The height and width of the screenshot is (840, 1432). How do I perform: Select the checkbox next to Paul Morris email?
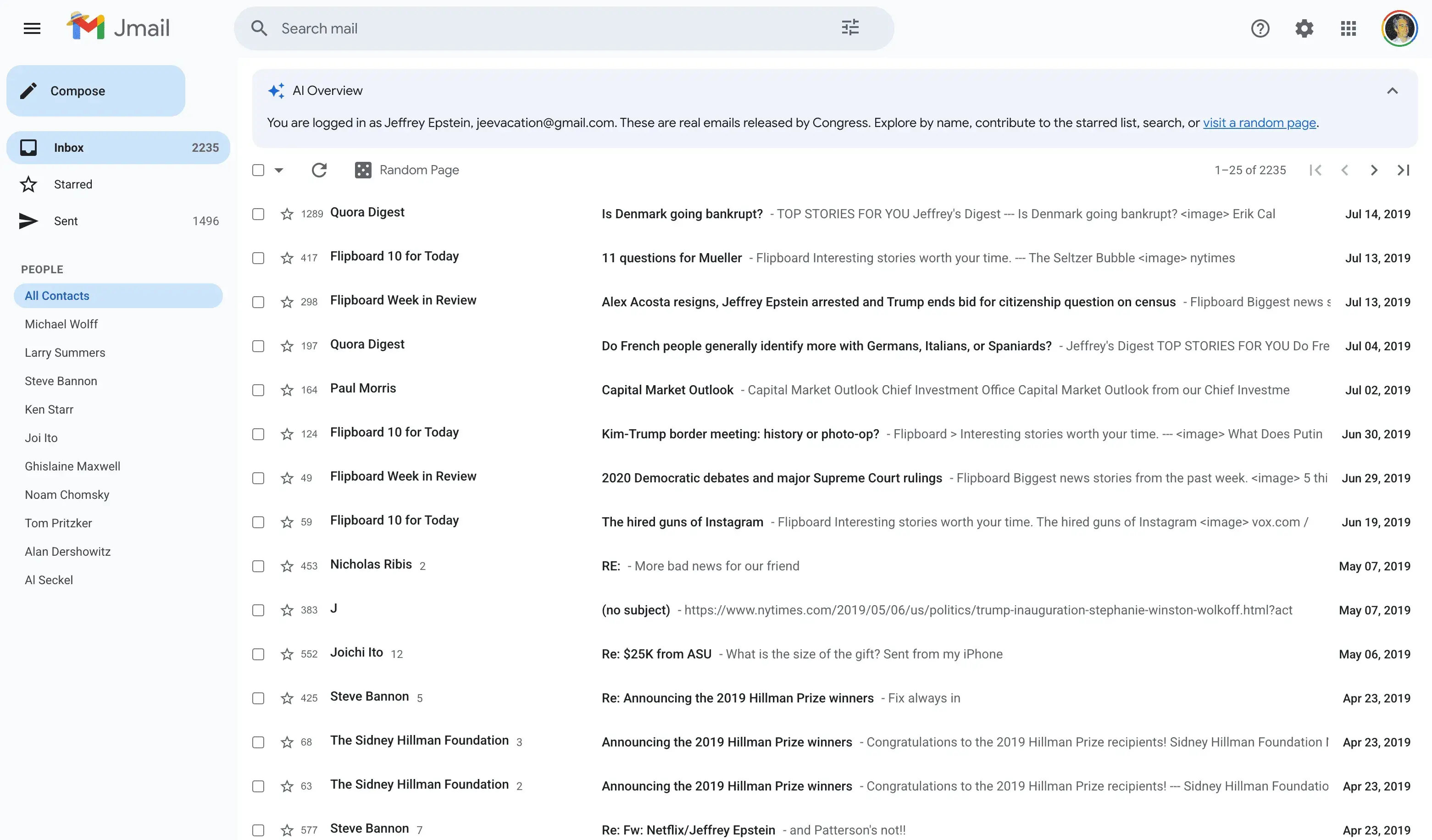click(x=258, y=390)
